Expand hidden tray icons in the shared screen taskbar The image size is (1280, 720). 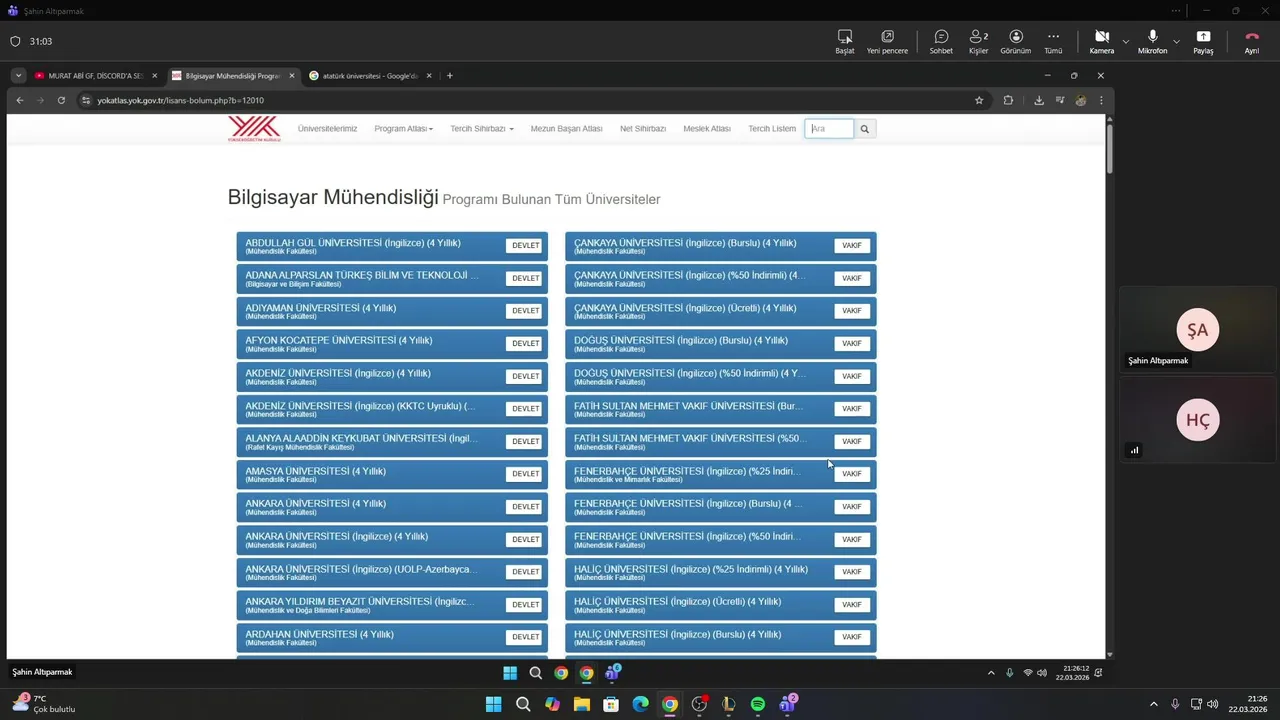(x=991, y=673)
